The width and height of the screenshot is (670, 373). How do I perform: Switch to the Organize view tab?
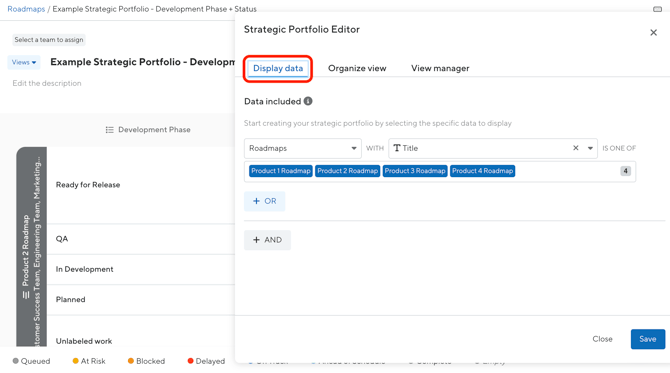[x=357, y=68]
